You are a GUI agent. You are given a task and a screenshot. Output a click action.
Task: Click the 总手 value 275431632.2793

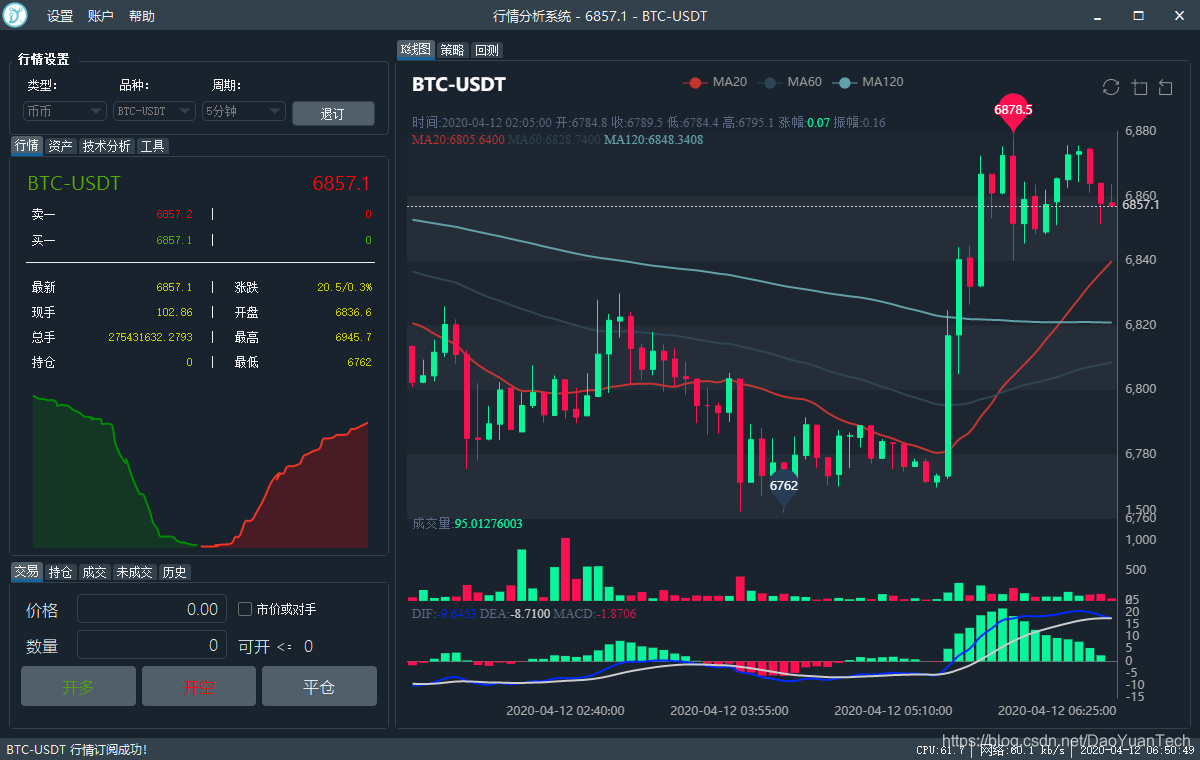150,337
